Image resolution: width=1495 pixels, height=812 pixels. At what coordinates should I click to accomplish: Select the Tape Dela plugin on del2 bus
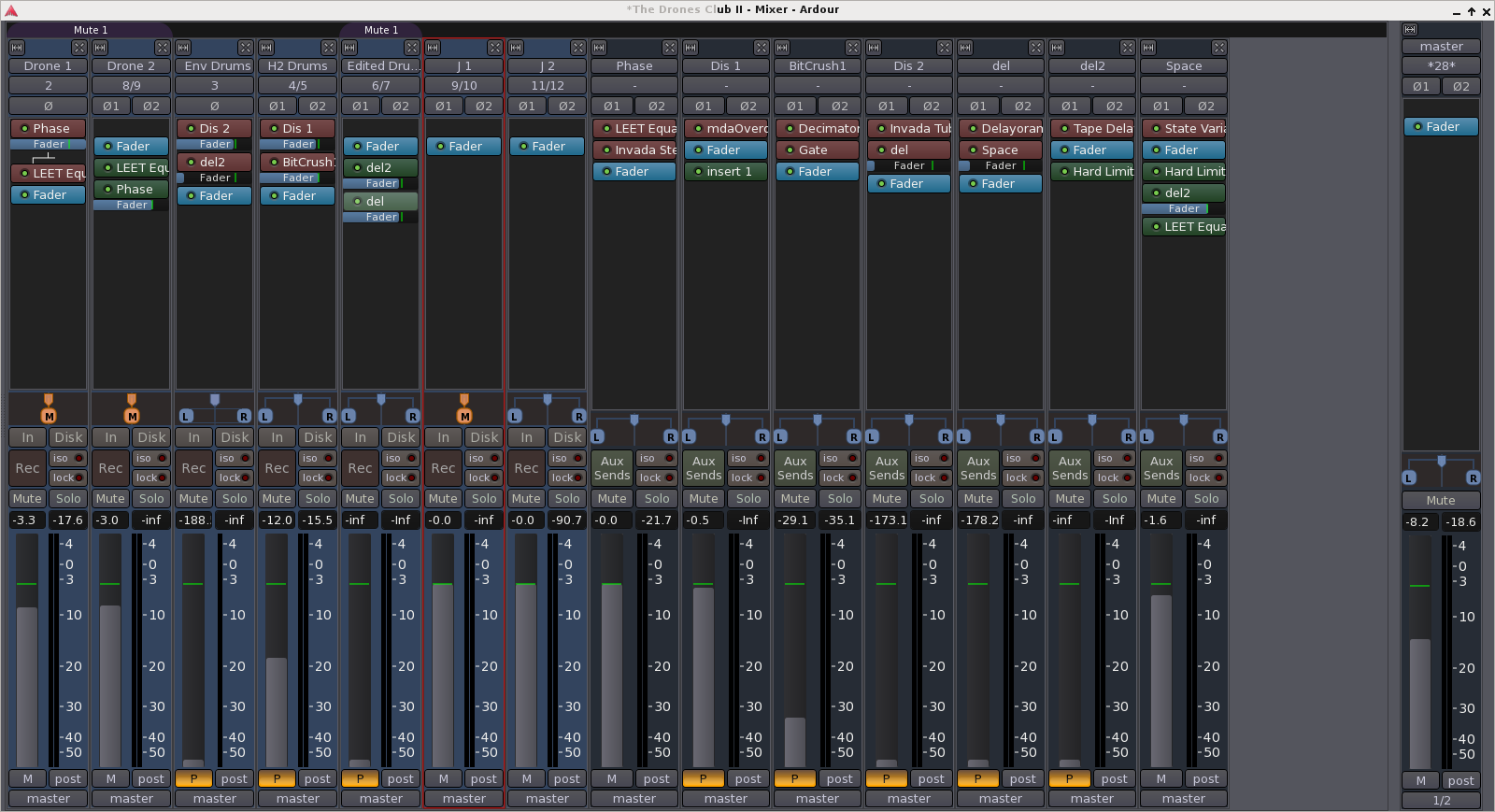coord(1091,129)
